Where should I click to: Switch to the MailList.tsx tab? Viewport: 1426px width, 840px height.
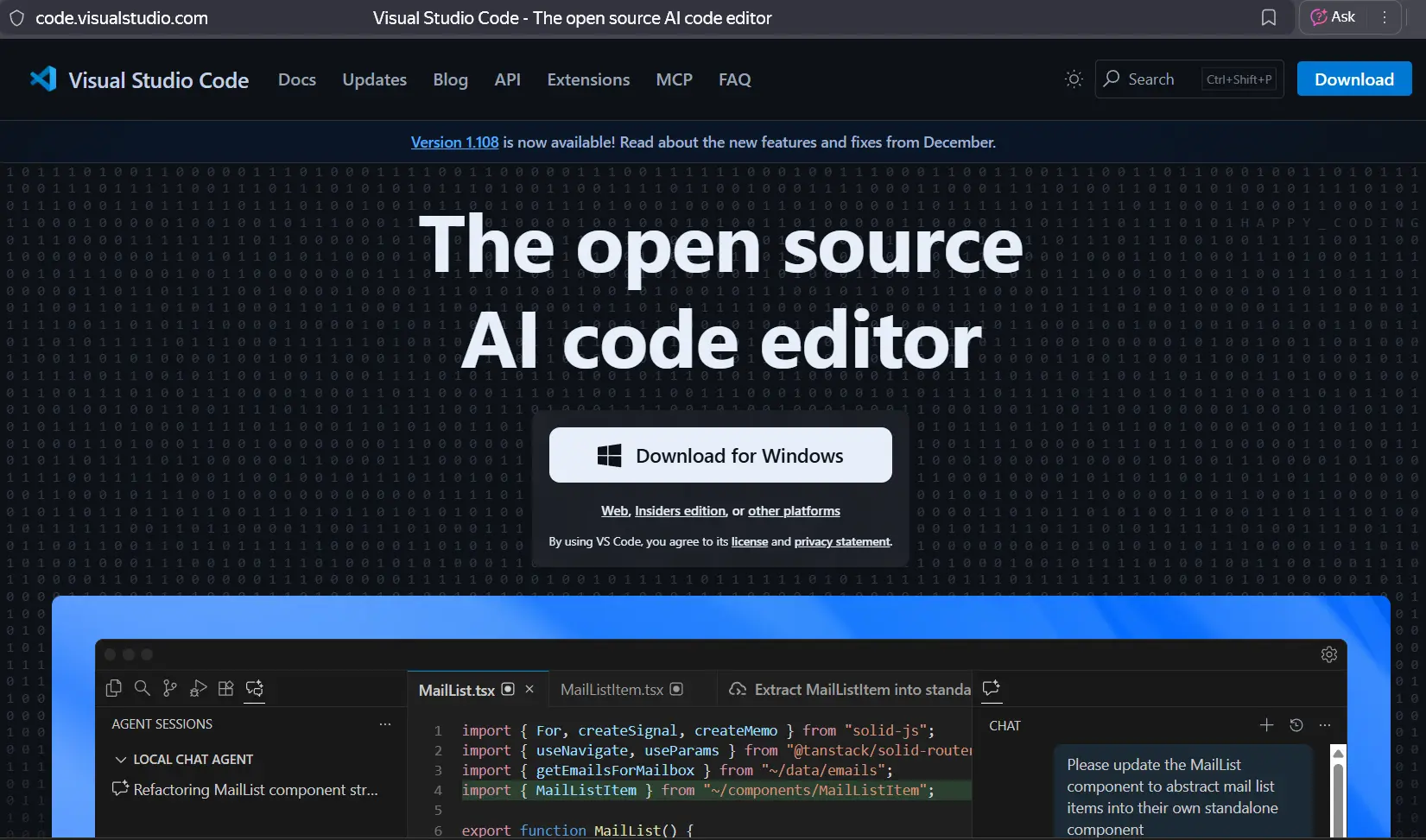point(477,689)
